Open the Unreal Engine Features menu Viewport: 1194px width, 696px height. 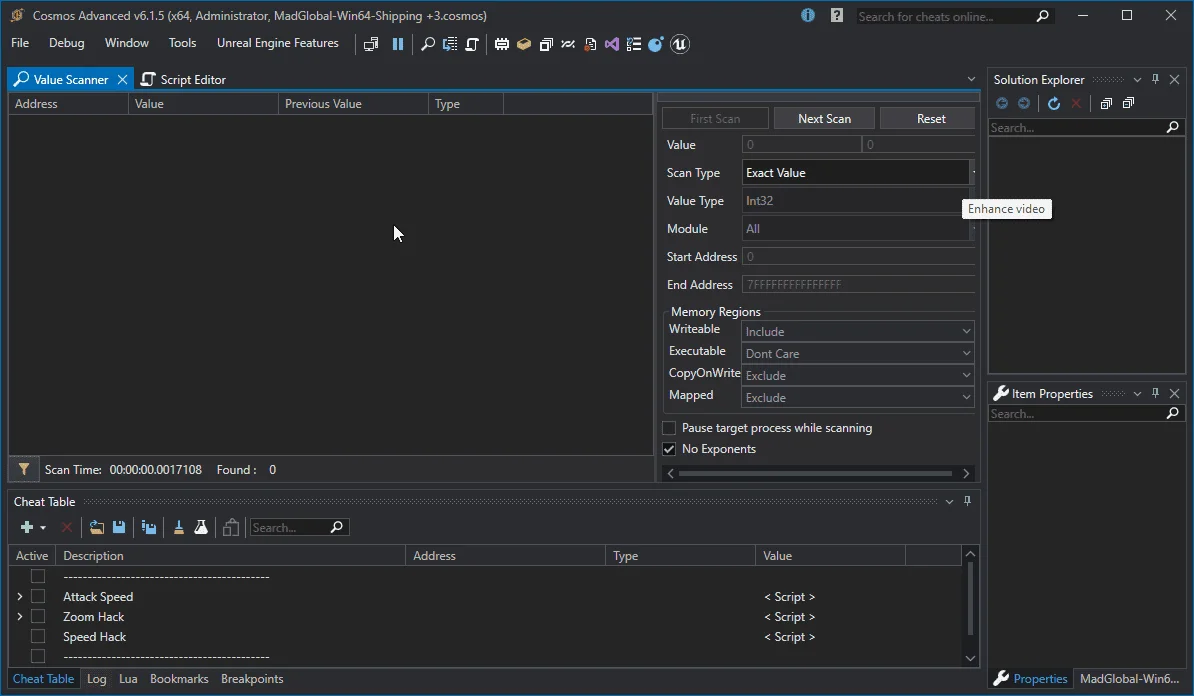click(x=277, y=43)
